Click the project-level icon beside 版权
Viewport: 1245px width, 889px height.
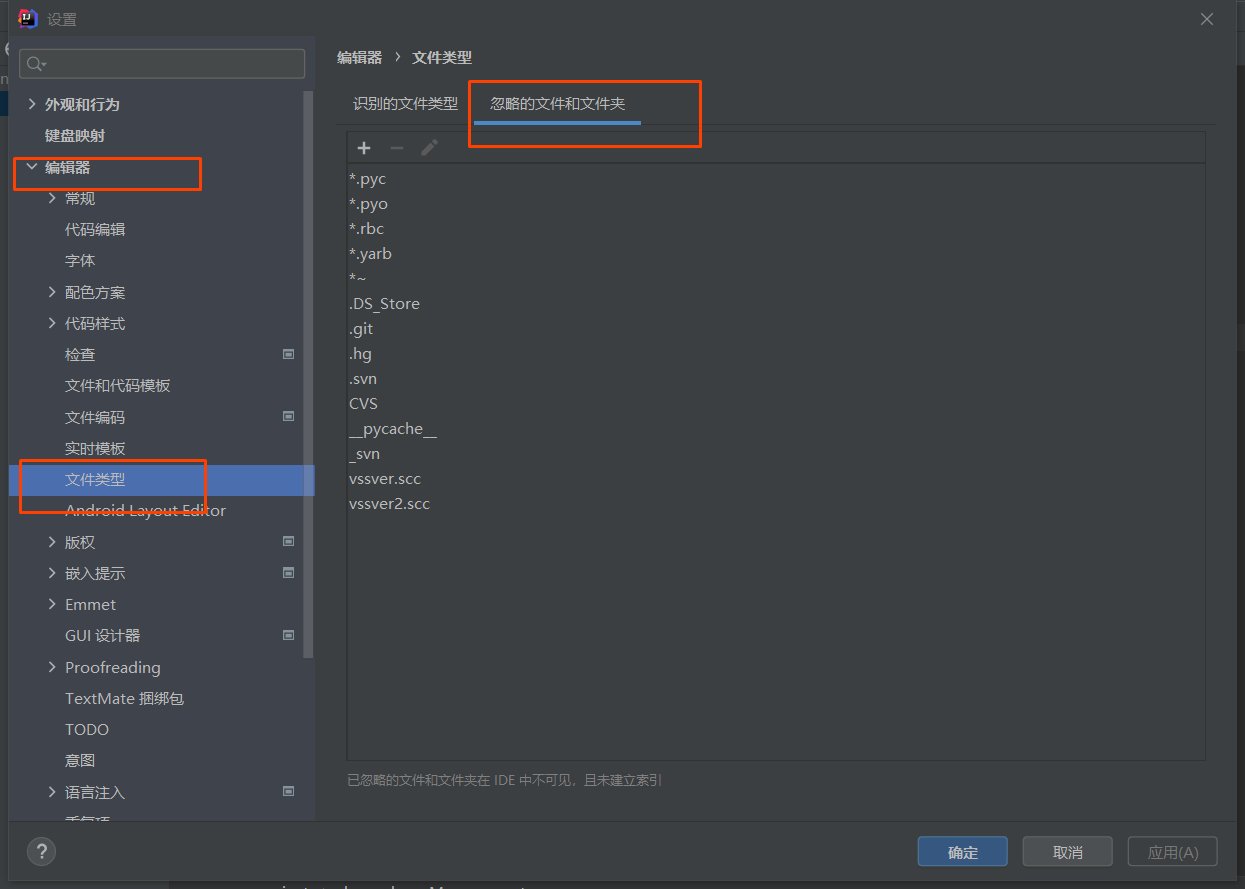[288, 541]
